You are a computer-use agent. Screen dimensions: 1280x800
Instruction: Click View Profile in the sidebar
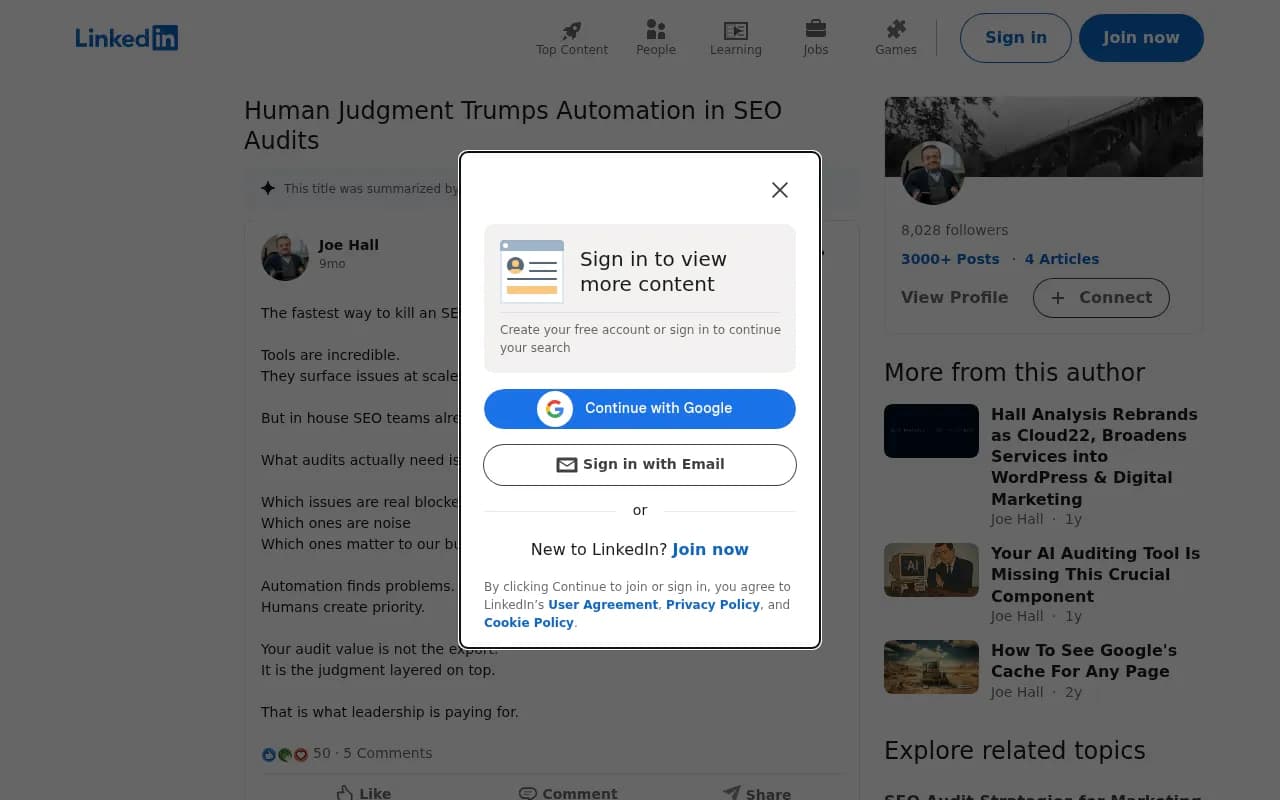[954, 298]
